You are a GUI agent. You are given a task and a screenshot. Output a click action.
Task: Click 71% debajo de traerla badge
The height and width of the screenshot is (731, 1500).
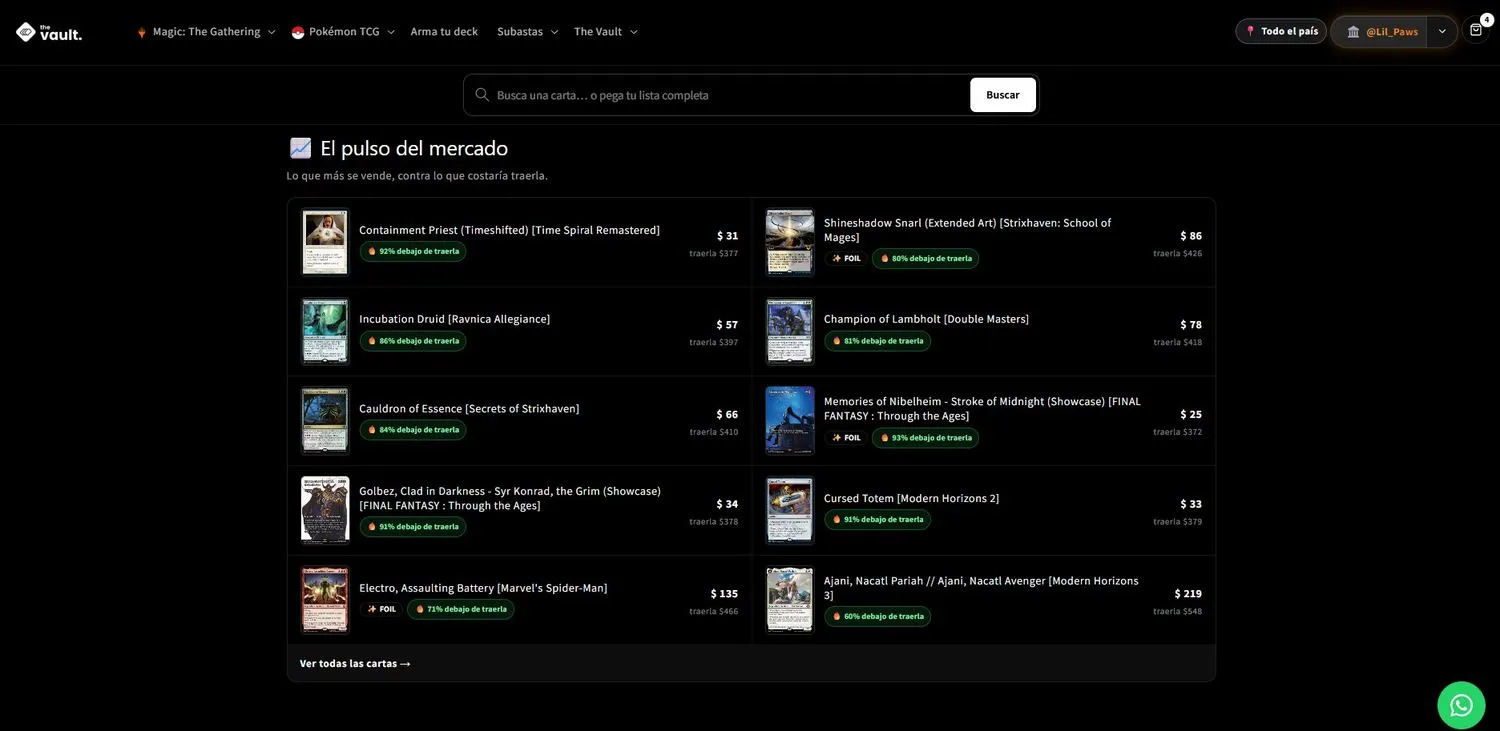tap(461, 609)
